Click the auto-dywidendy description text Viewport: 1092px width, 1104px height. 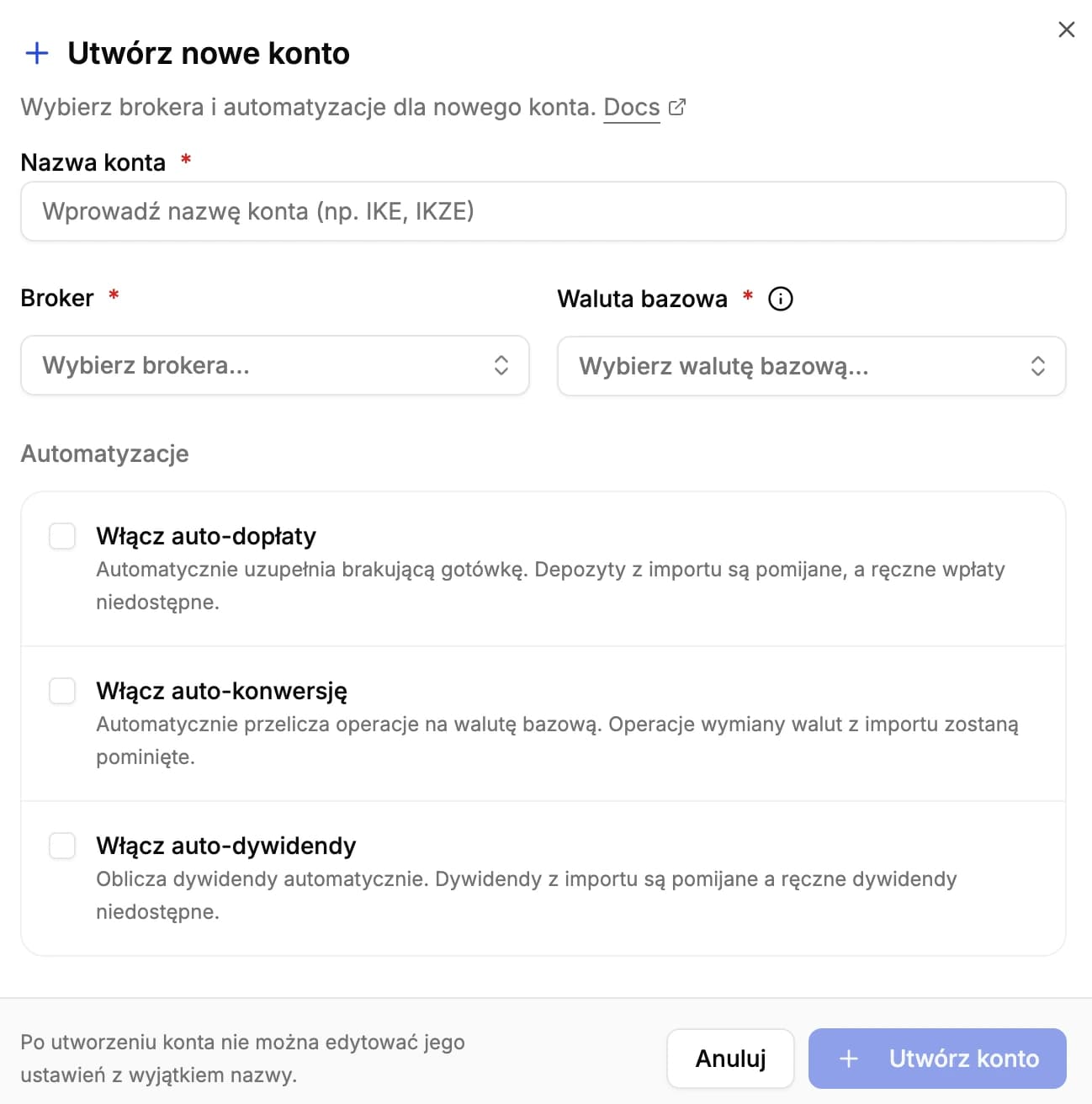(527, 895)
